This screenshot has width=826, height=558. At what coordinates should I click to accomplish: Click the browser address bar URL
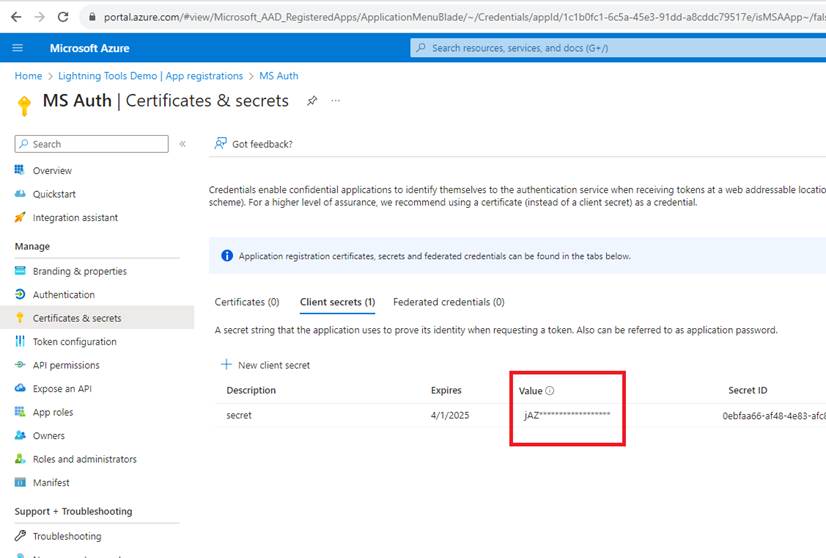point(464,17)
